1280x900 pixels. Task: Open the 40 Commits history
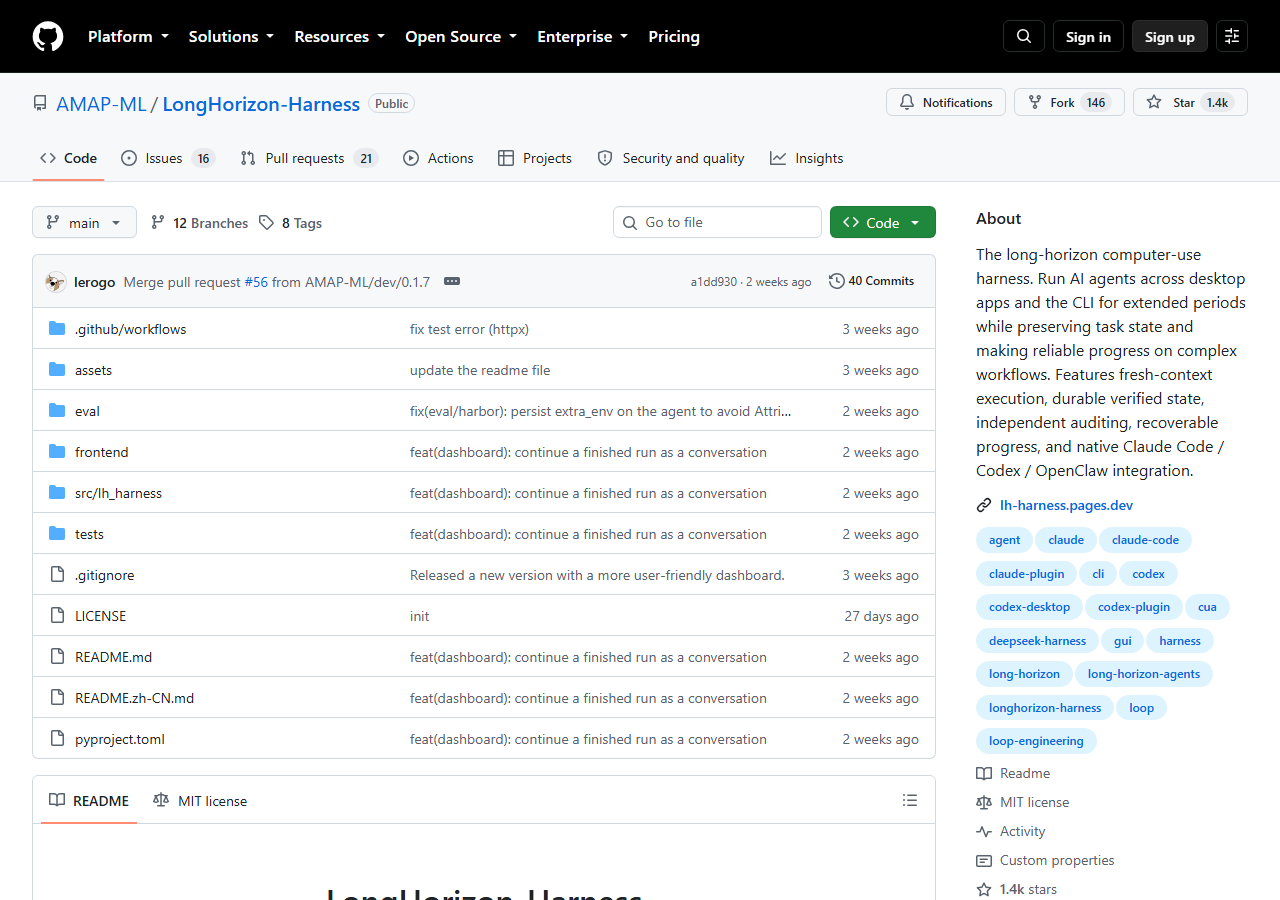(871, 281)
